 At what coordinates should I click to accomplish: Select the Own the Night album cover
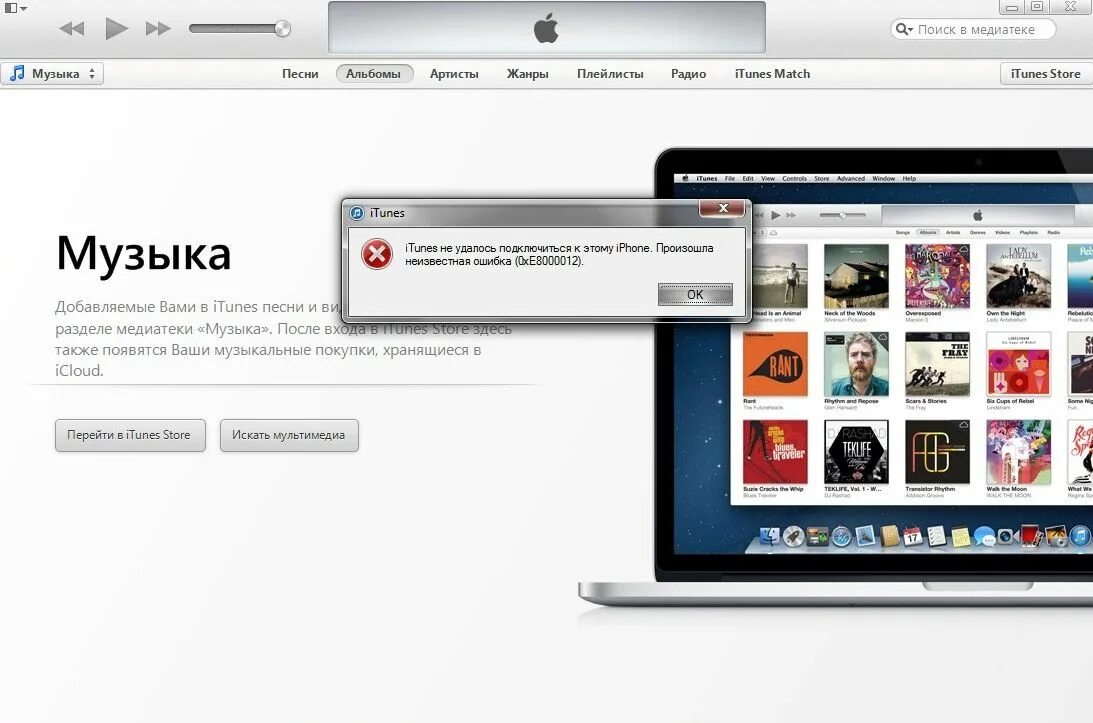tap(1018, 276)
